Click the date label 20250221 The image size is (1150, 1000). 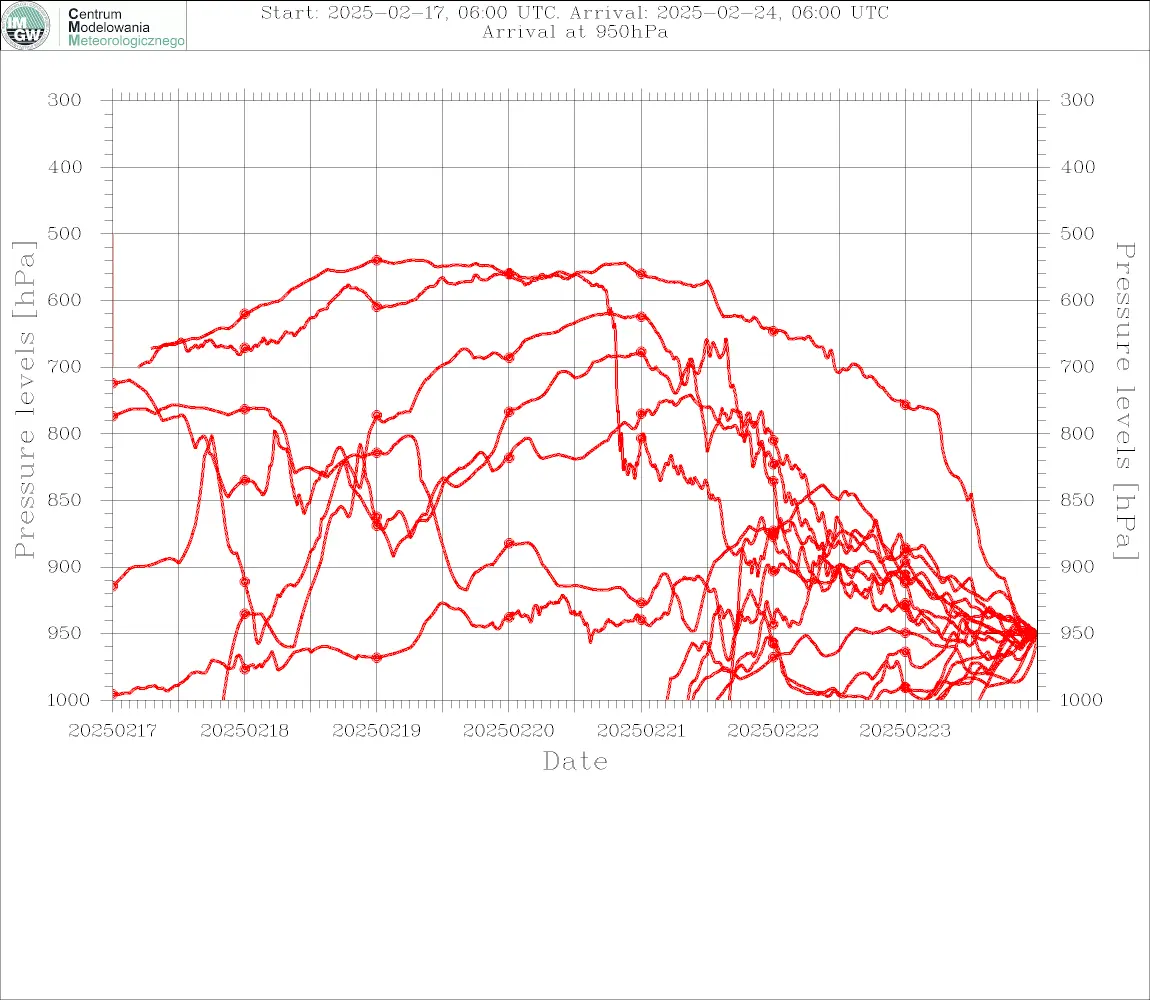(641, 731)
